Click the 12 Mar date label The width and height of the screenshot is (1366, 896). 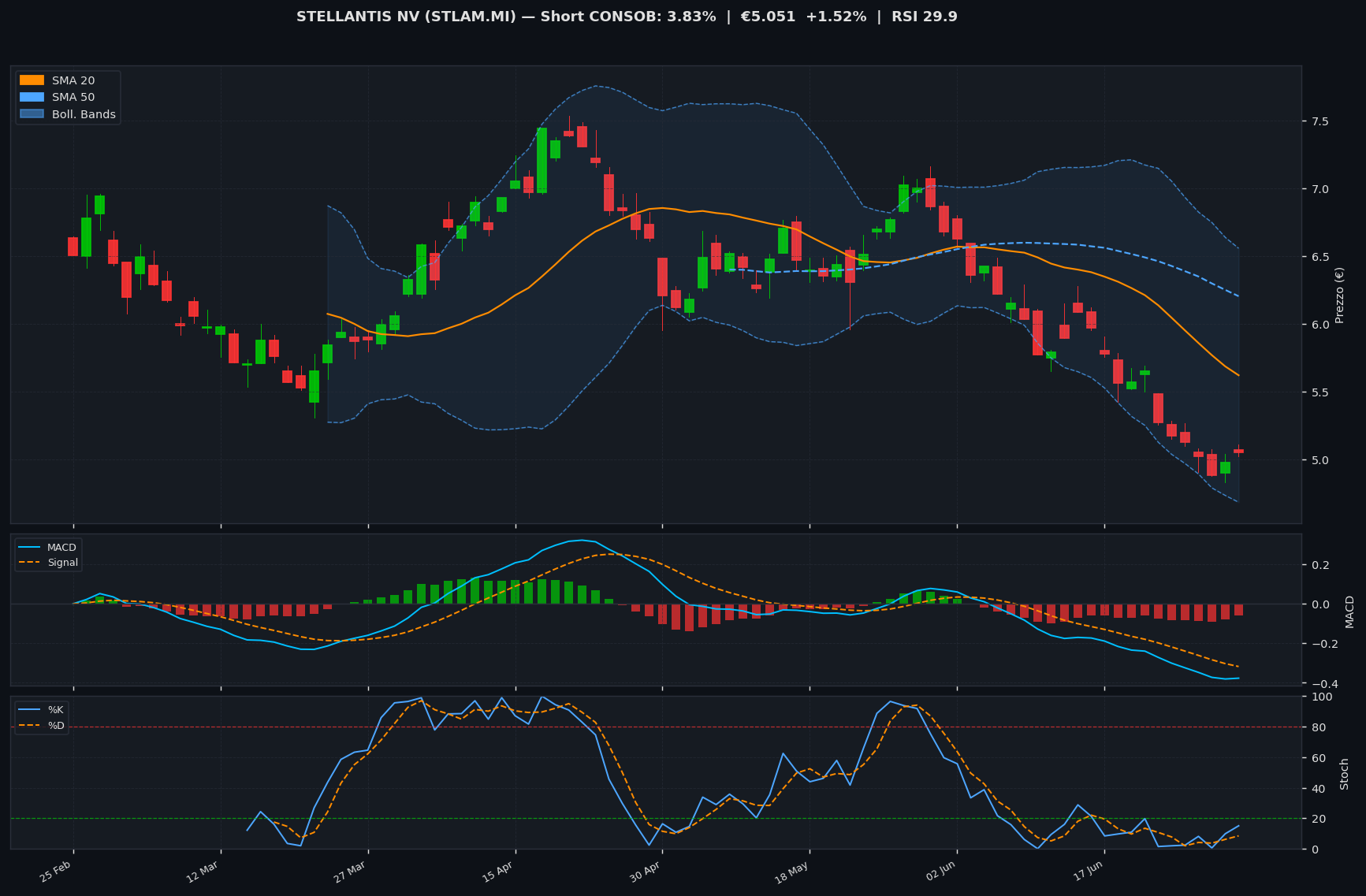[202, 872]
